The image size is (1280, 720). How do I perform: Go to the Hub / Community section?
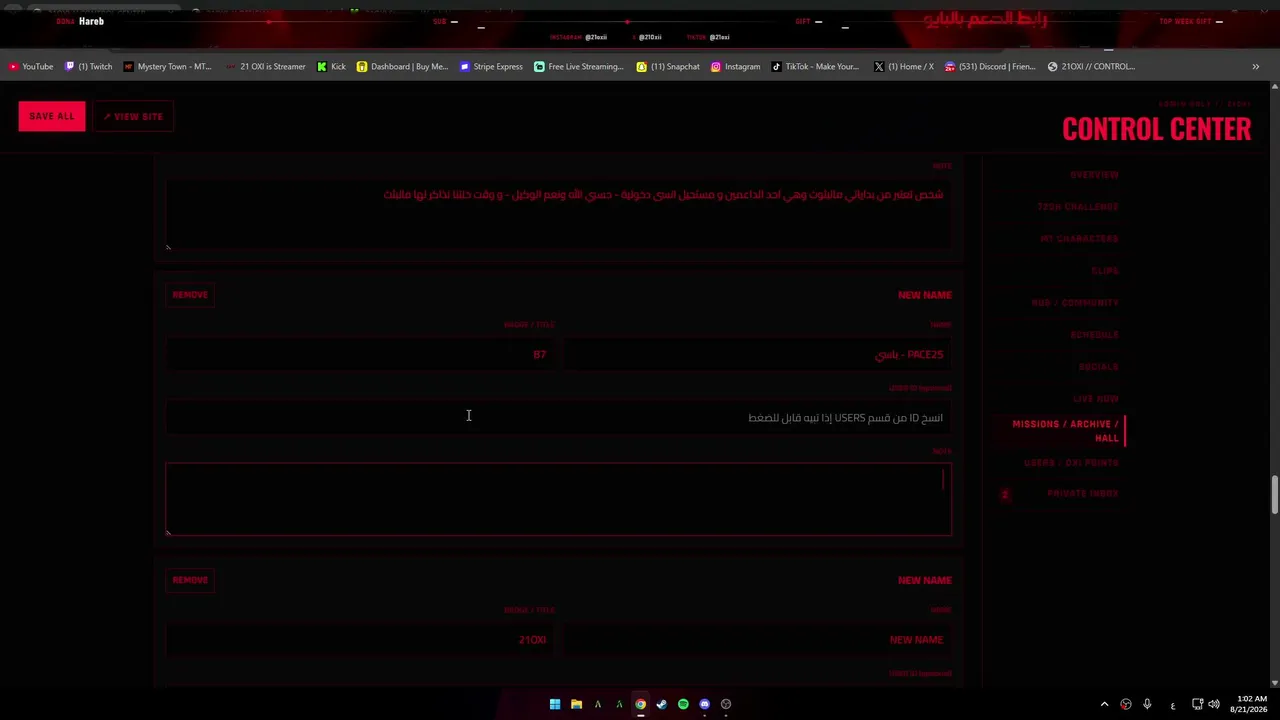1075,303
